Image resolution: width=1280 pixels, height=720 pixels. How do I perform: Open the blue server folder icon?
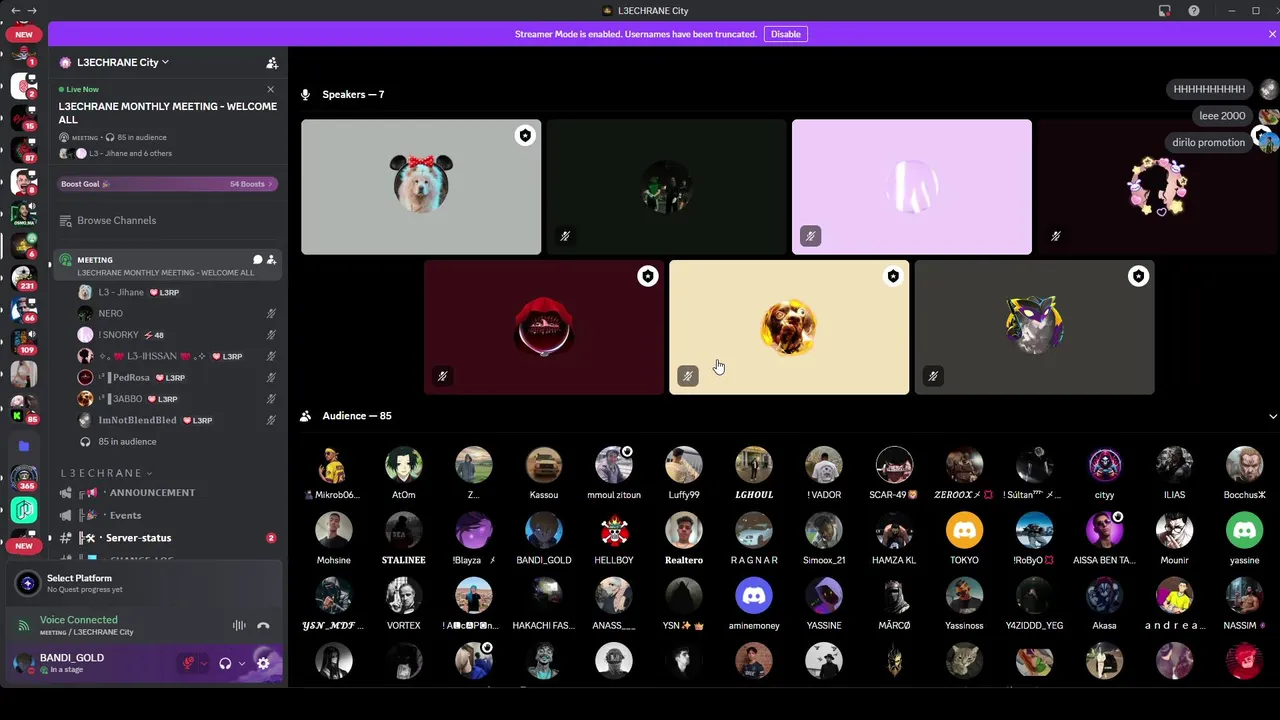click(24, 446)
